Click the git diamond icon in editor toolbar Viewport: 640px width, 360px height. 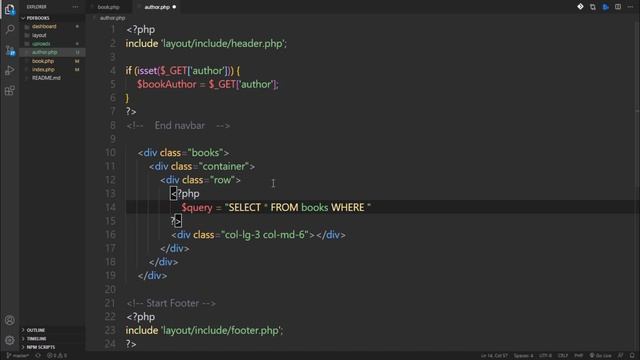[580, 7]
